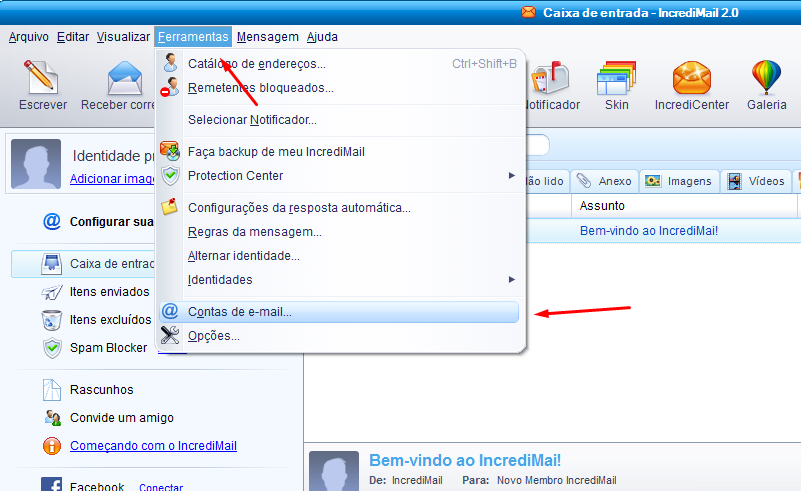Image resolution: width=801 pixels, height=491 pixels.
Task: Open the Arquivo menu
Action: coord(29,37)
